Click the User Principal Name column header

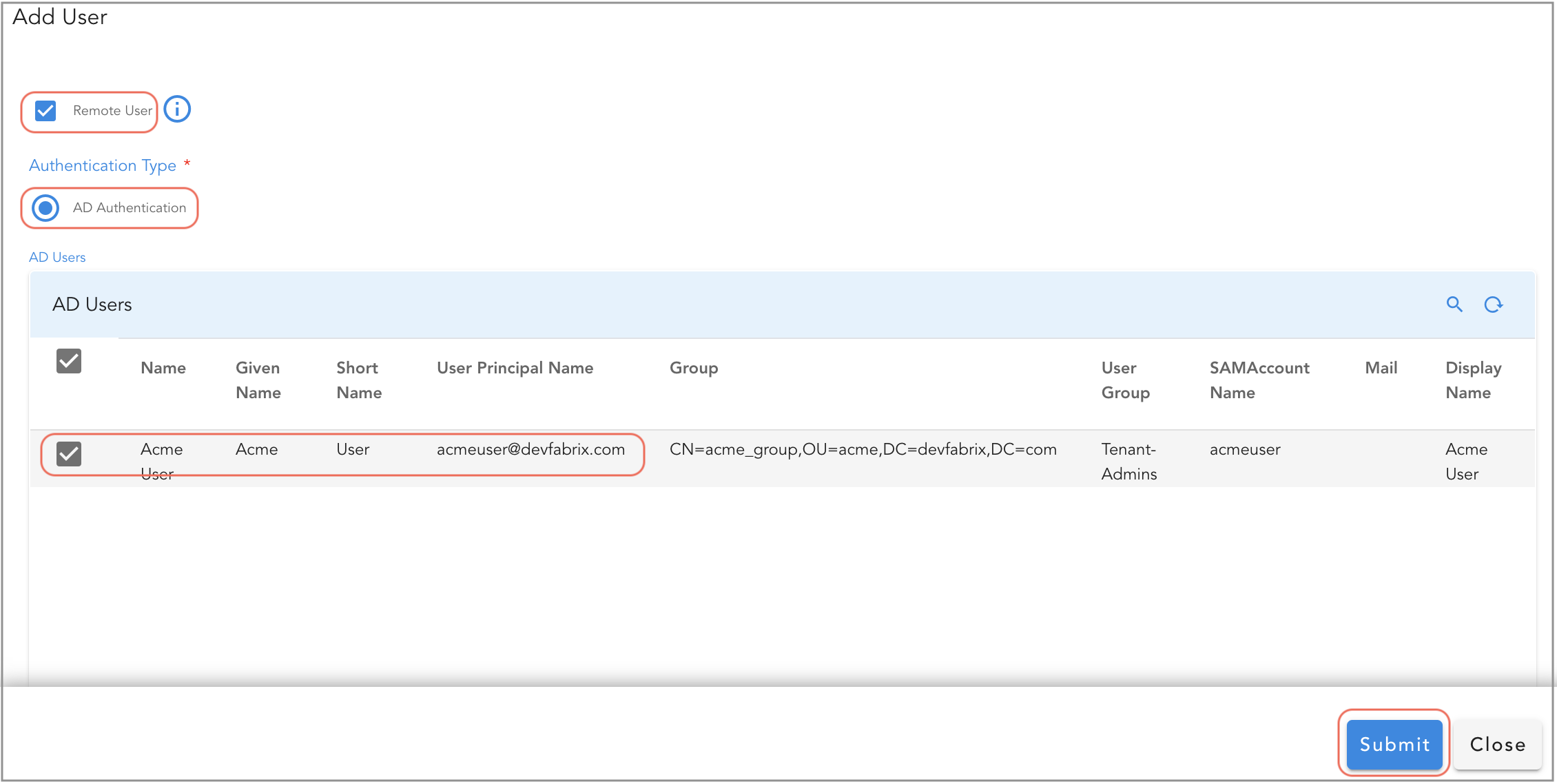pyautogui.click(x=515, y=367)
